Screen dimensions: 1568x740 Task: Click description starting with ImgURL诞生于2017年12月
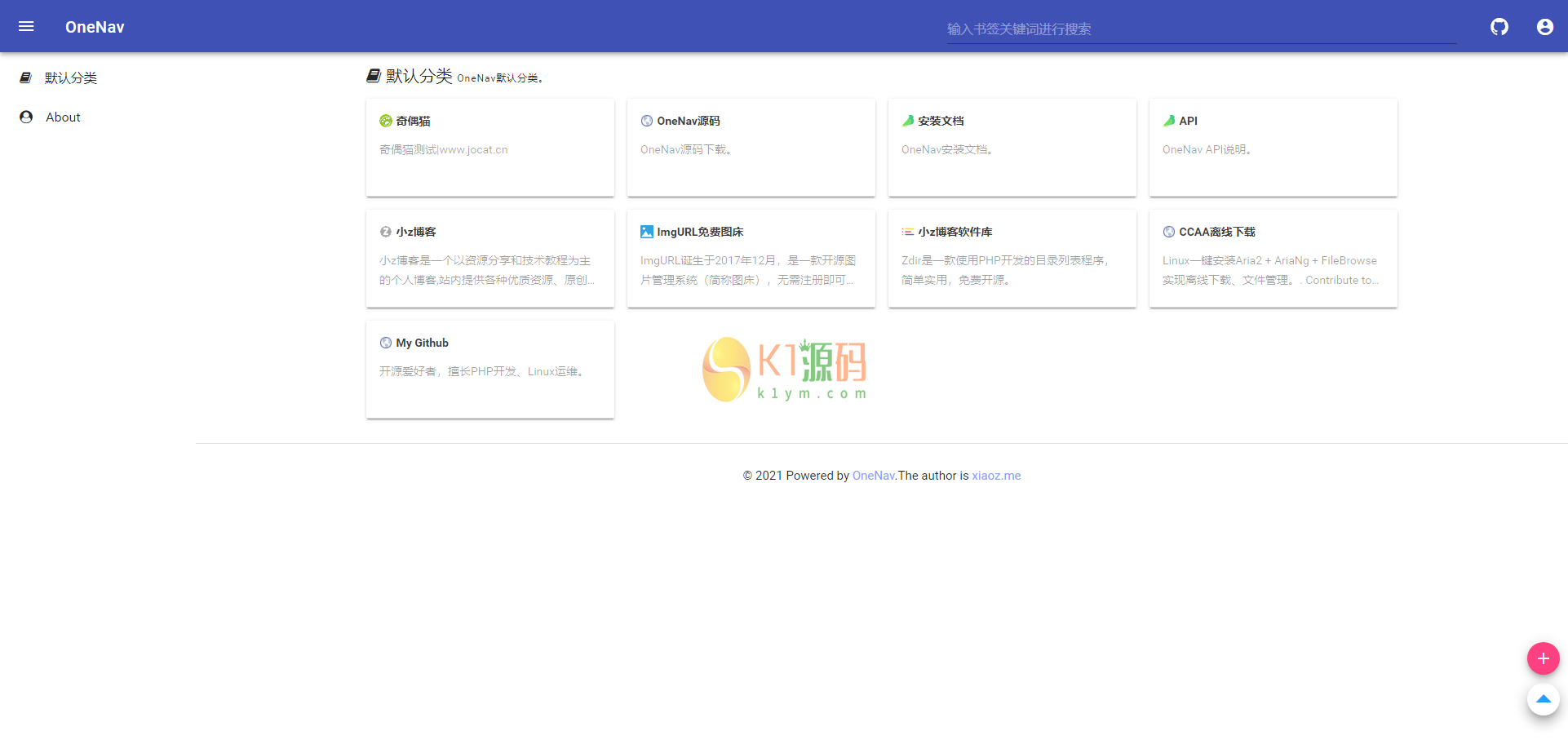pos(748,270)
